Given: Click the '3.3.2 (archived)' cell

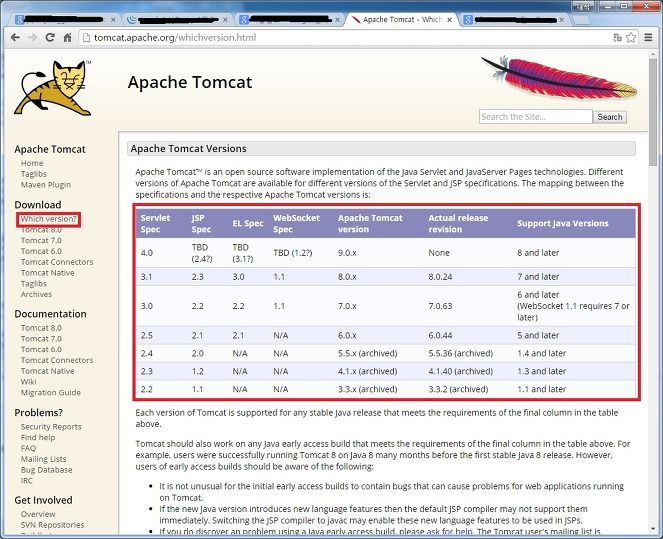Looking at the screenshot, I should 458,389.
